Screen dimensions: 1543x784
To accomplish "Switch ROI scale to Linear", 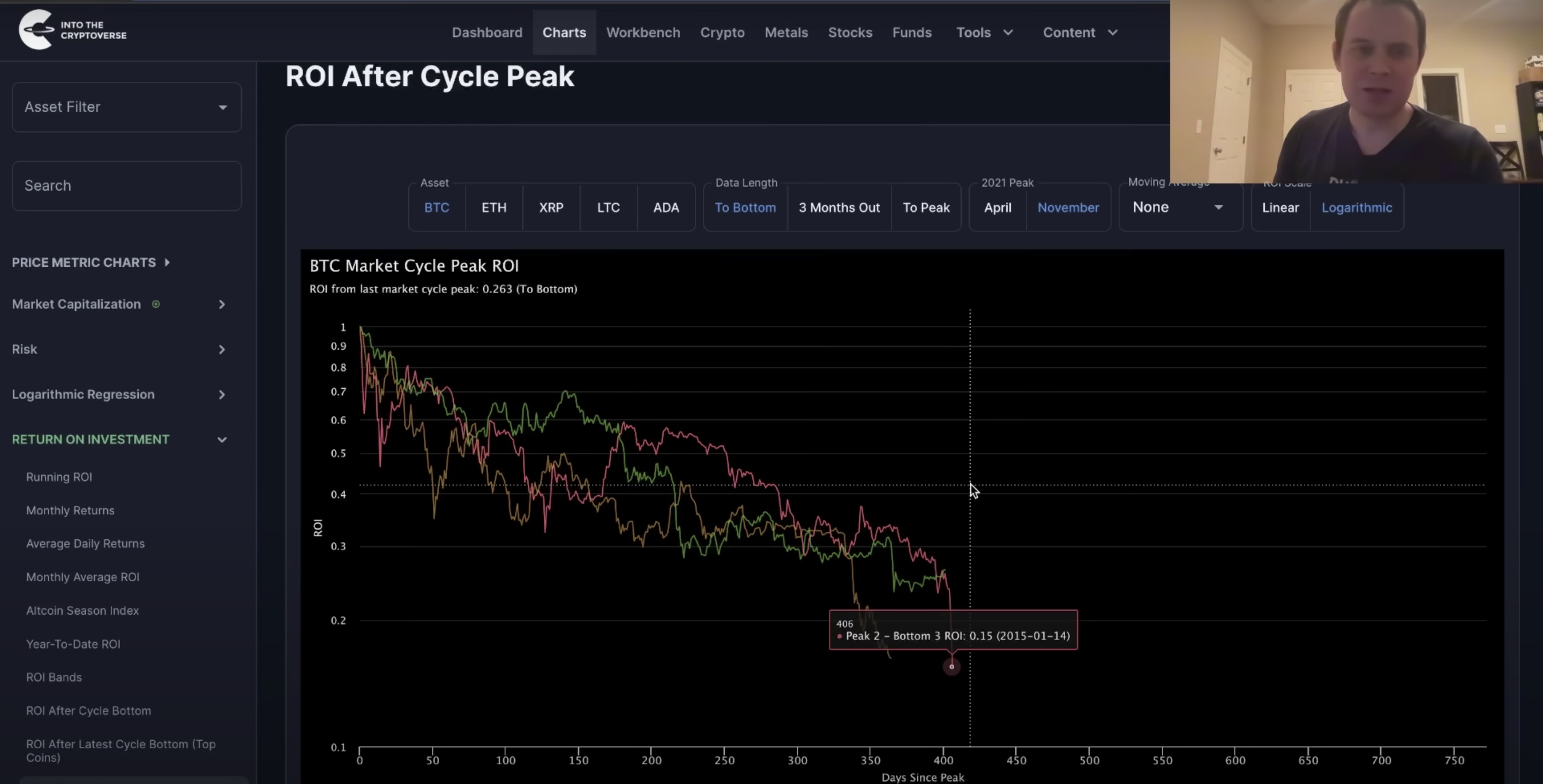I will pyautogui.click(x=1280, y=208).
